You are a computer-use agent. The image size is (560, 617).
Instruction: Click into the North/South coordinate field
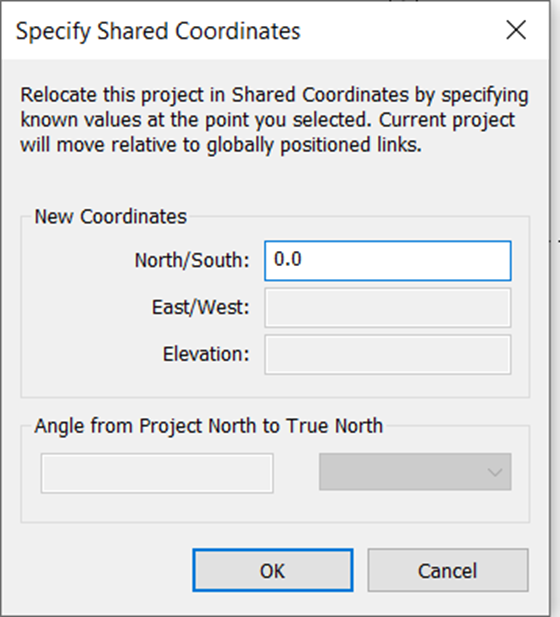pos(388,260)
